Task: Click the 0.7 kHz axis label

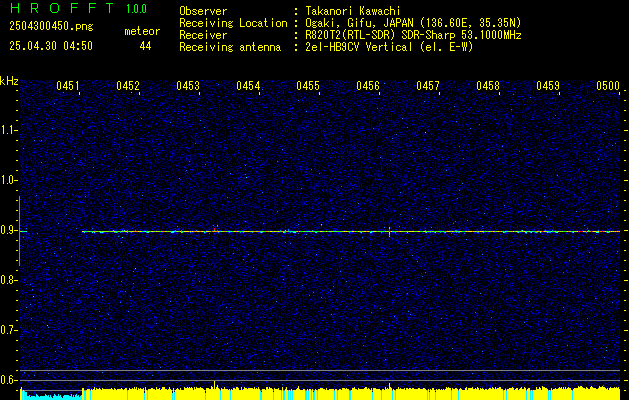Action: tap(8, 330)
